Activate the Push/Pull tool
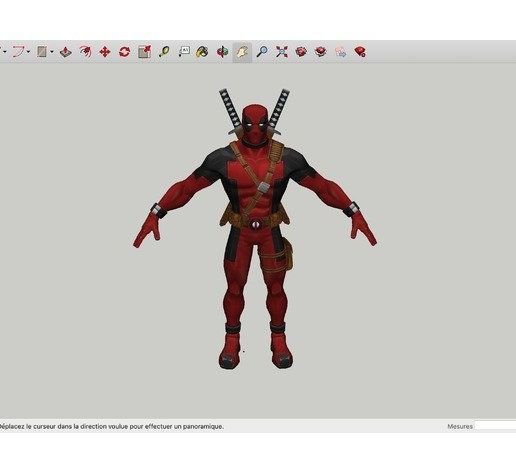The width and height of the screenshot is (516, 472). click(66, 52)
